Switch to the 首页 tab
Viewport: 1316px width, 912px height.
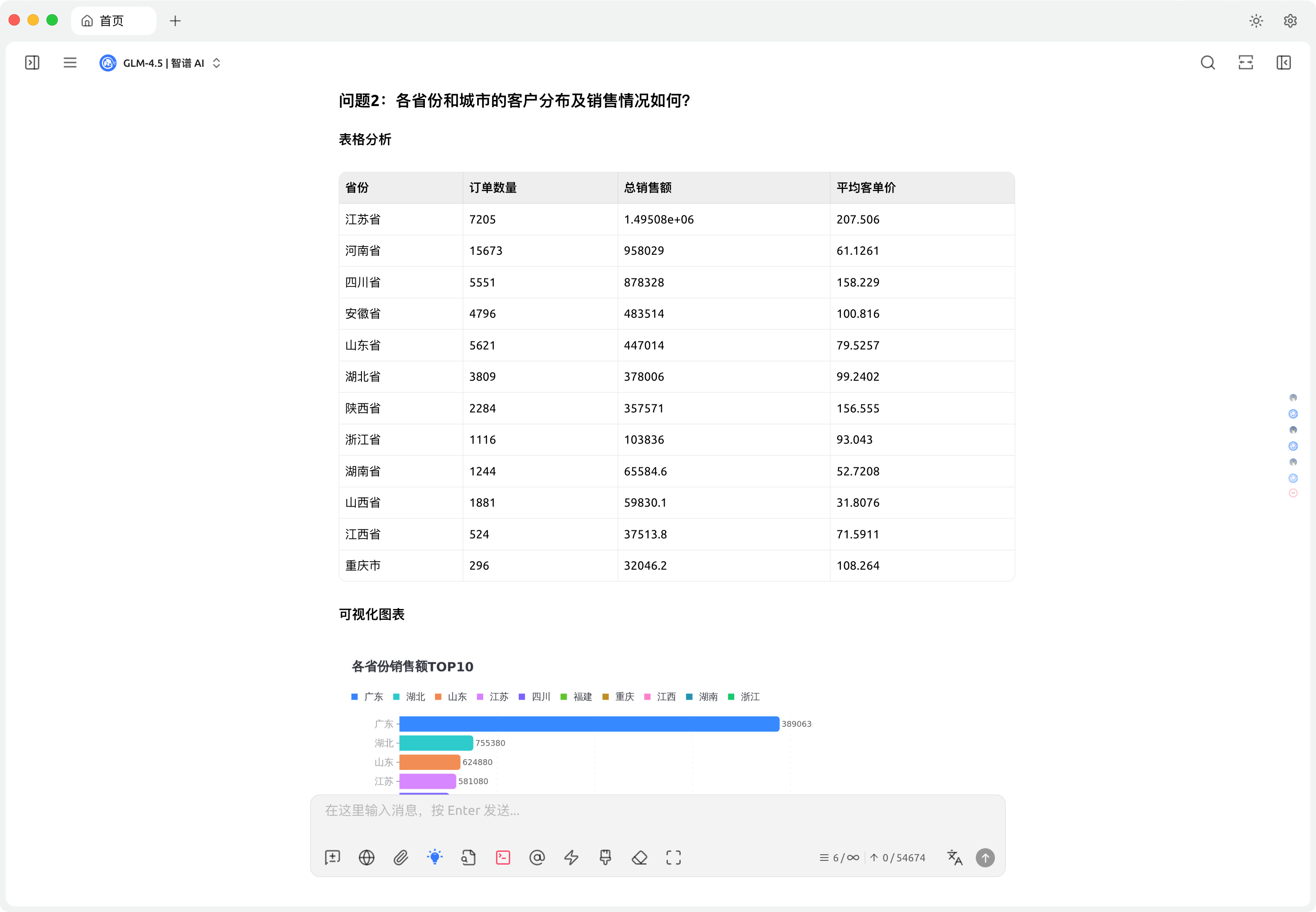pos(113,20)
